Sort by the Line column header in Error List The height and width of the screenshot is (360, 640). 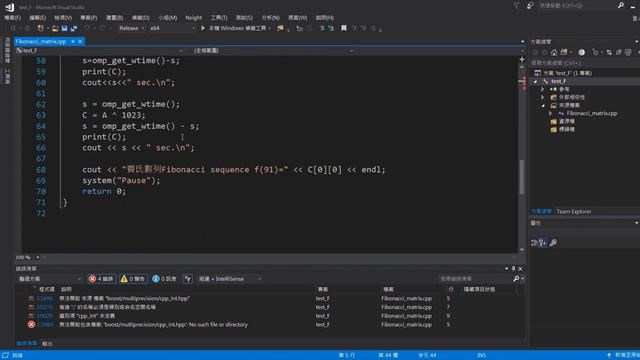(x=451, y=289)
